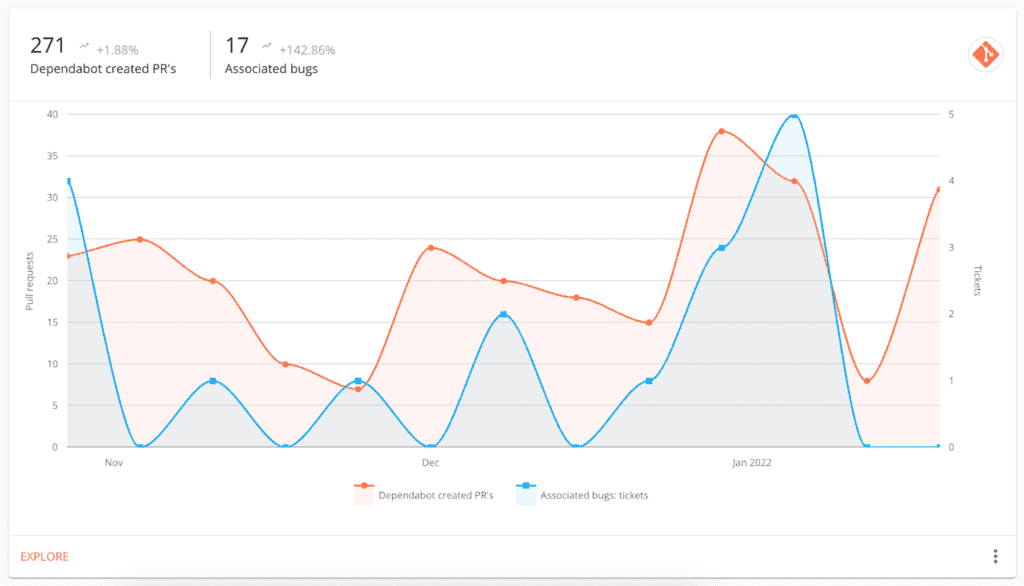Open the three-dot options menu
The height and width of the screenshot is (586, 1024).
(995, 555)
